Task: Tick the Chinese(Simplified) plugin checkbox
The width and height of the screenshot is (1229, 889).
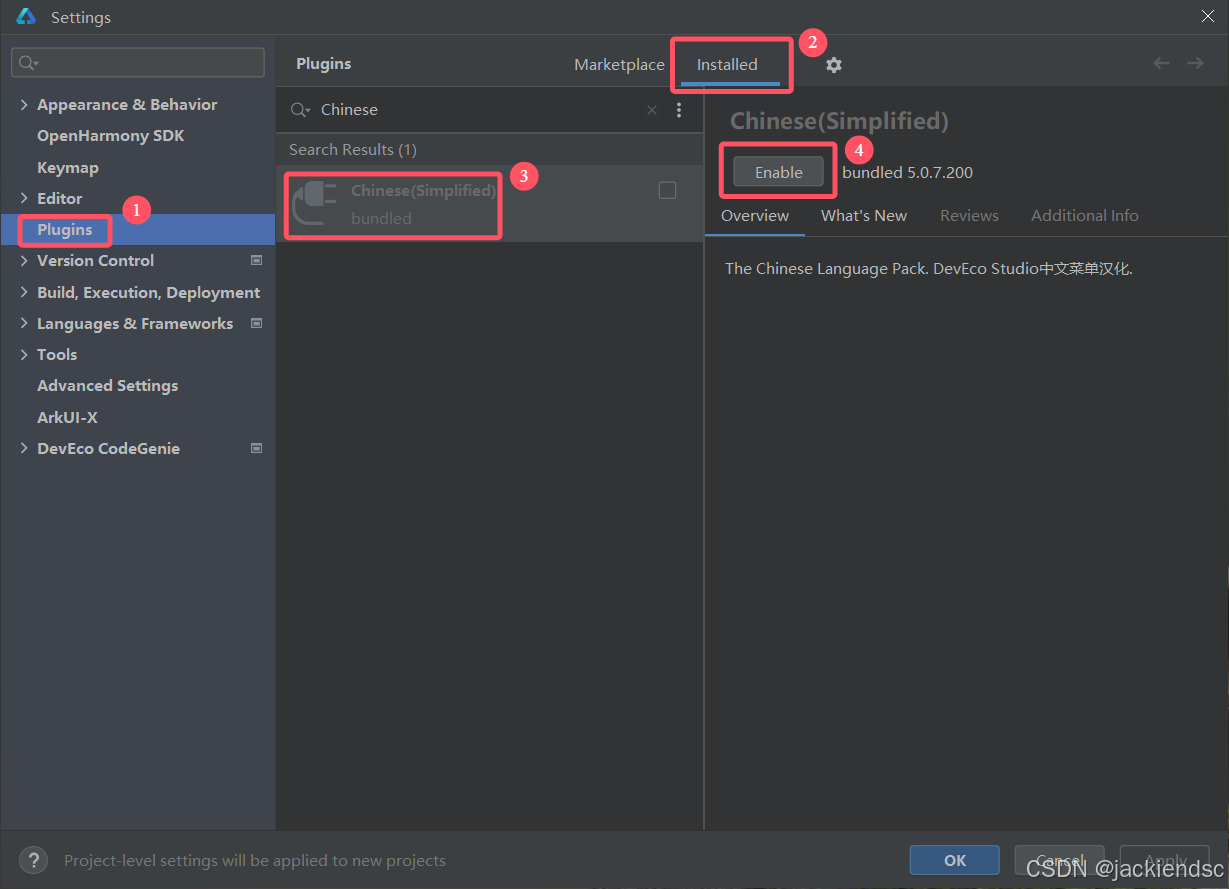Action: (x=667, y=190)
